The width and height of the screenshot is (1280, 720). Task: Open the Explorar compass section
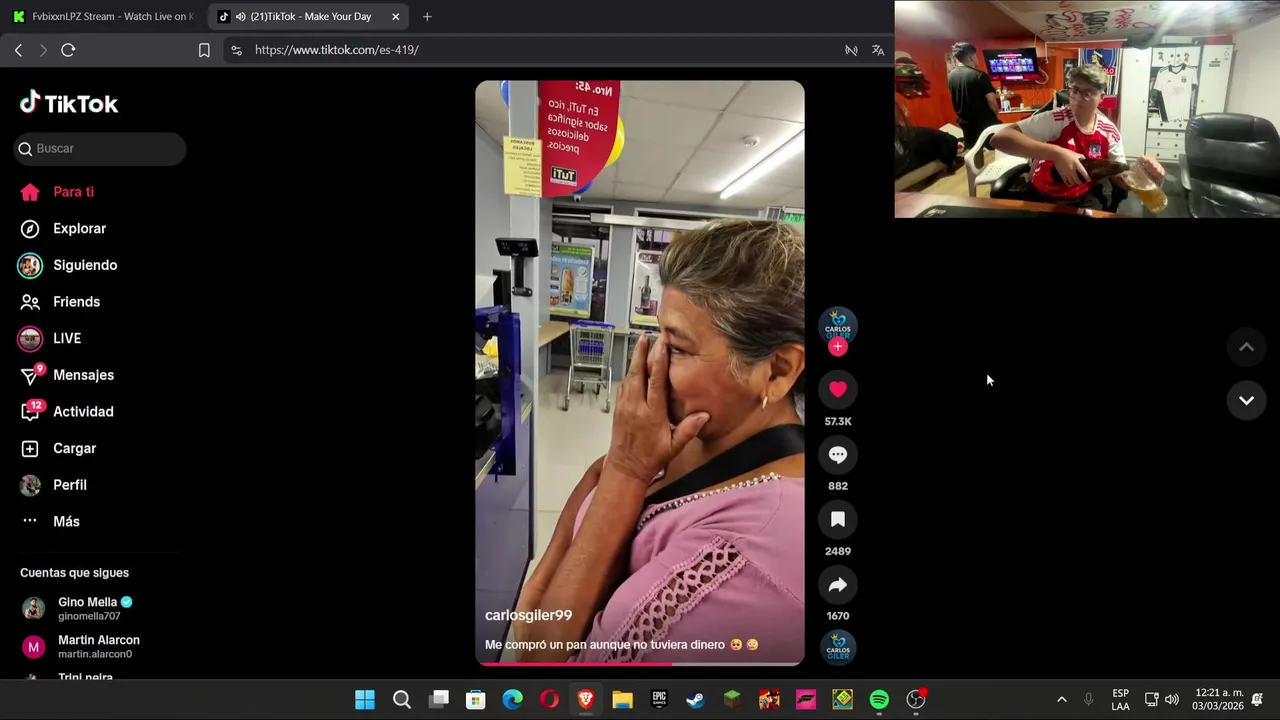pyautogui.click(x=63, y=229)
